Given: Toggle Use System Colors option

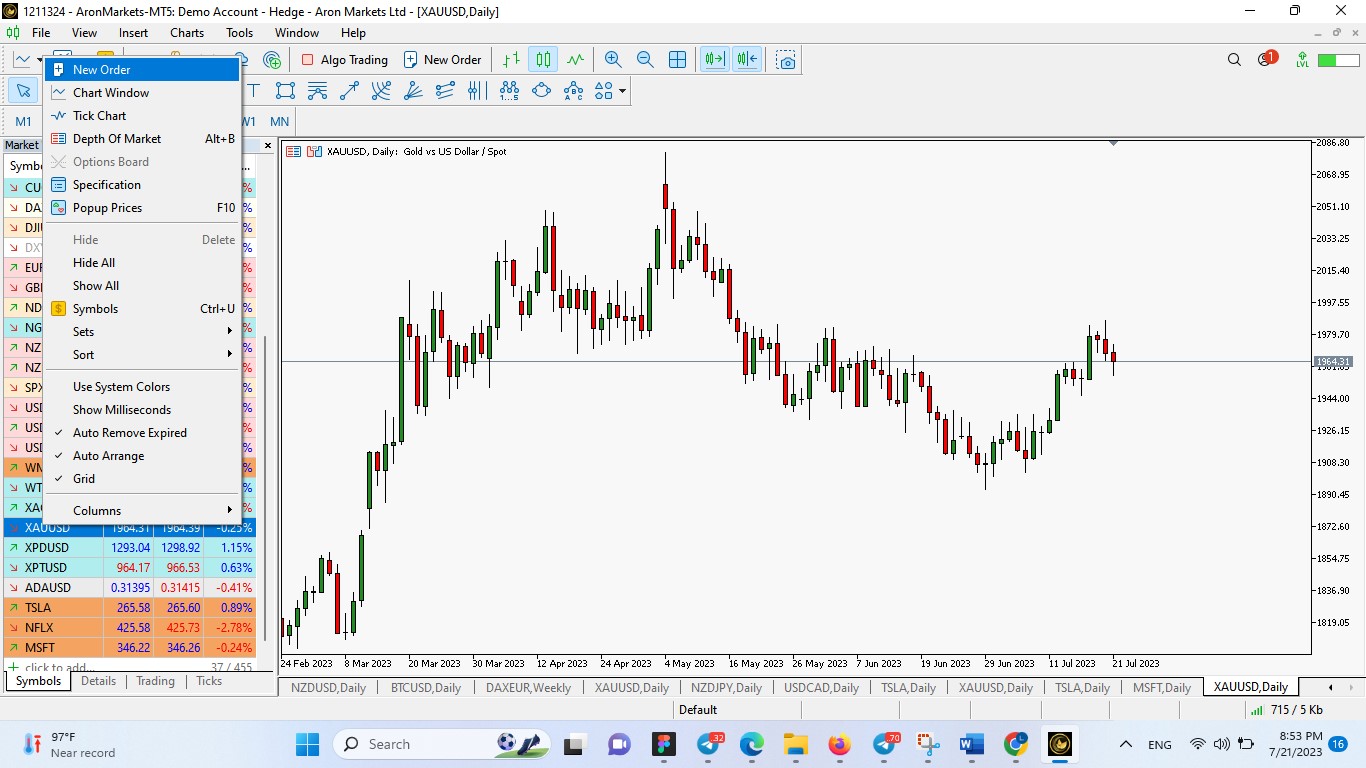Looking at the screenshot, I should pyautogui.click(x=142, y=387).
